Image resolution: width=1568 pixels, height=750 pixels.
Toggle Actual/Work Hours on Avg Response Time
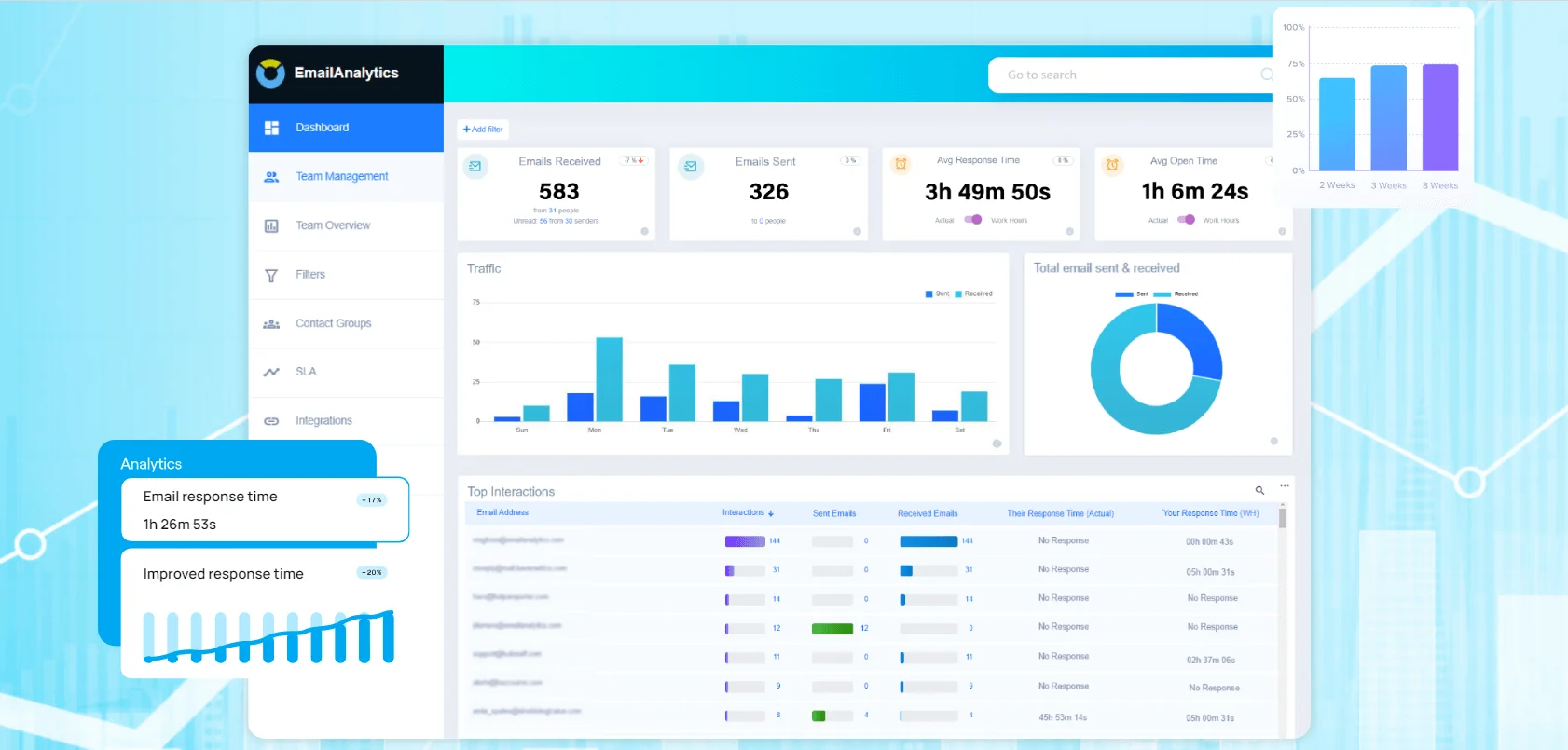(x=973, y=220)
